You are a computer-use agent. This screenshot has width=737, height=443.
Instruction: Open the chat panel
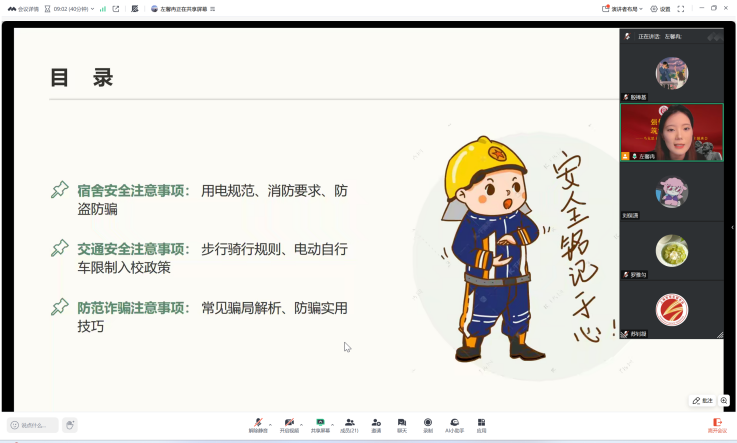(402, 423)
